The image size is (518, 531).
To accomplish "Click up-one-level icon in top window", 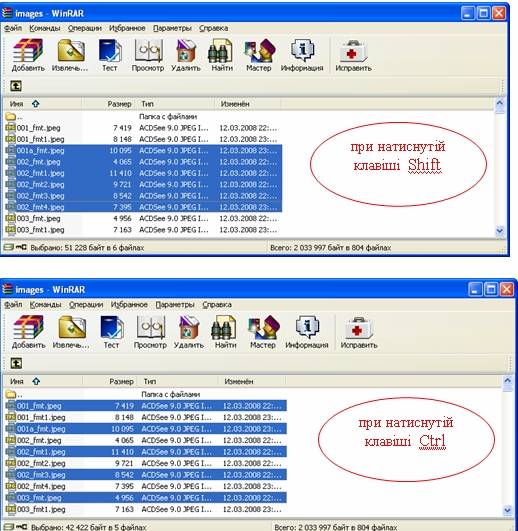I will tap(16, 86).
